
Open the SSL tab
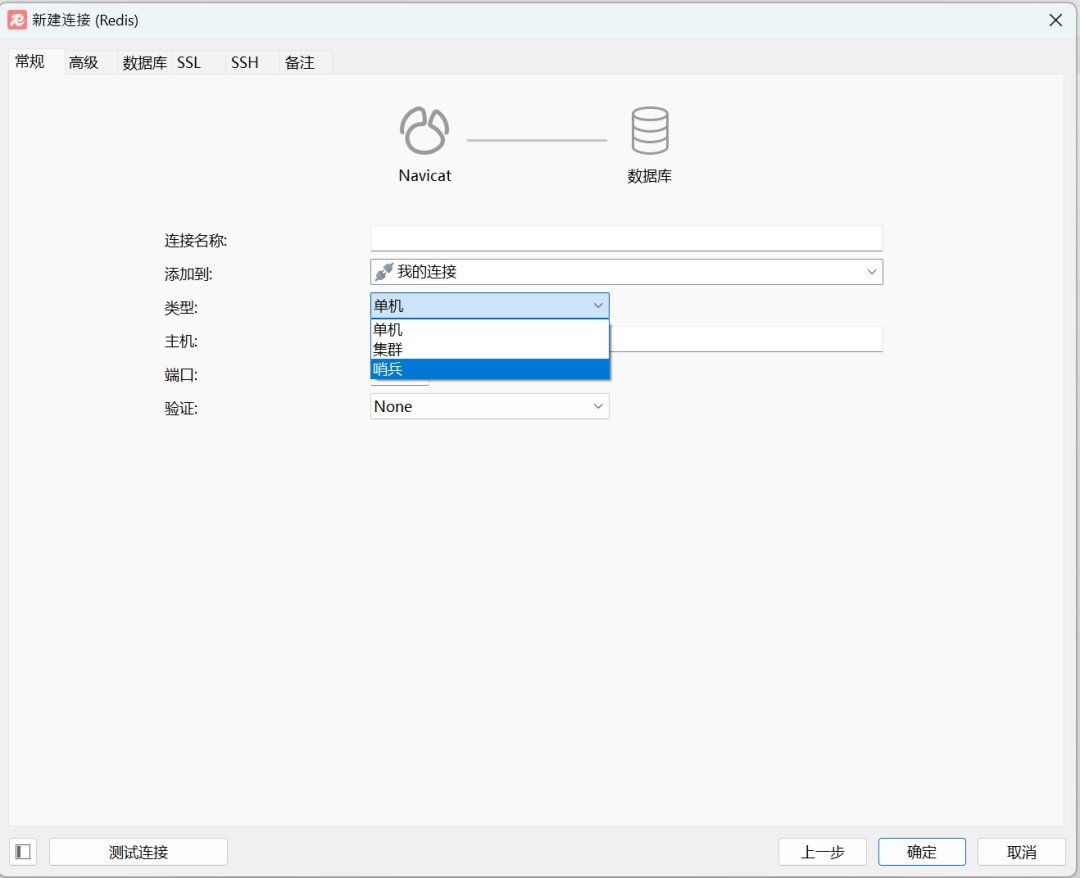click(189, 62)
